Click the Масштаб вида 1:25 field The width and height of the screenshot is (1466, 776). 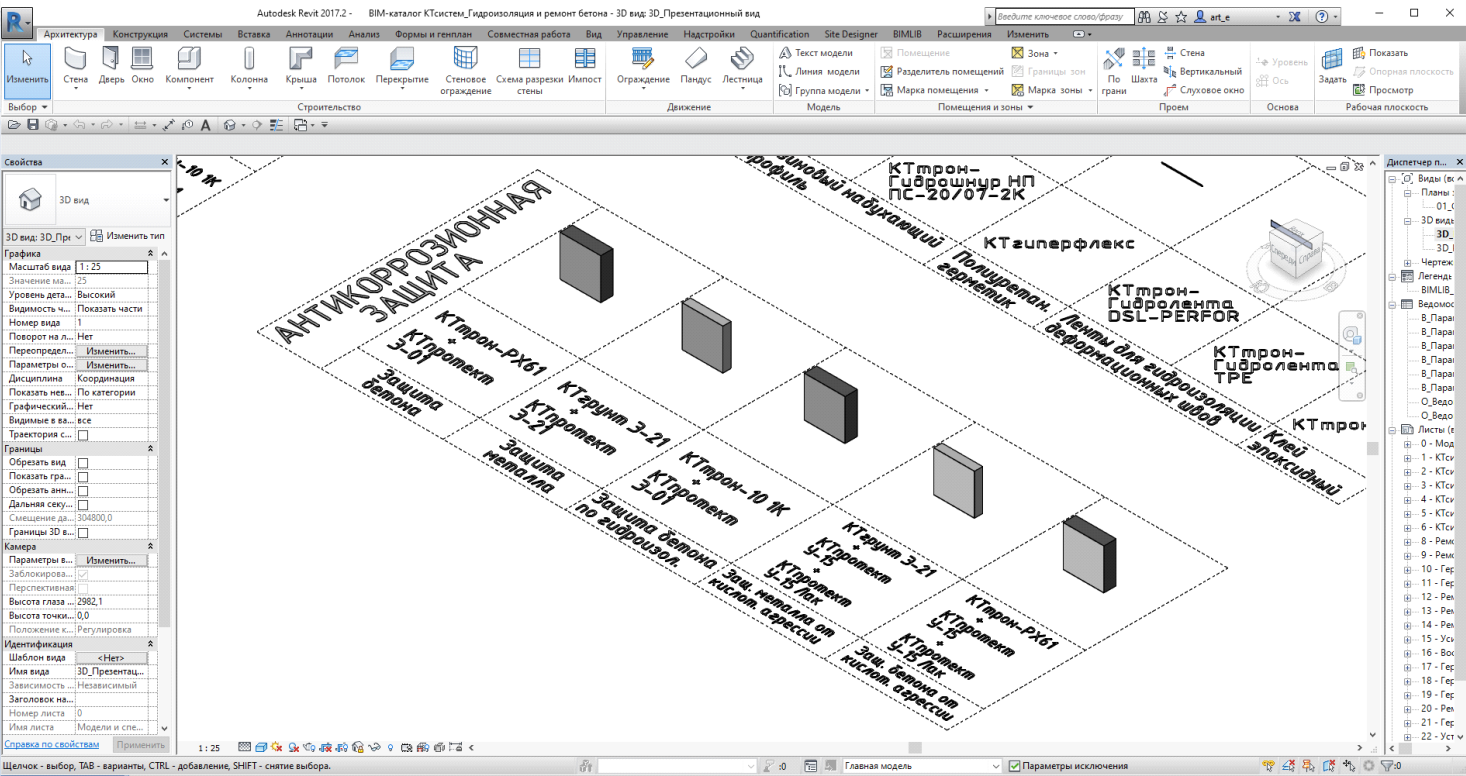(111, 267)
